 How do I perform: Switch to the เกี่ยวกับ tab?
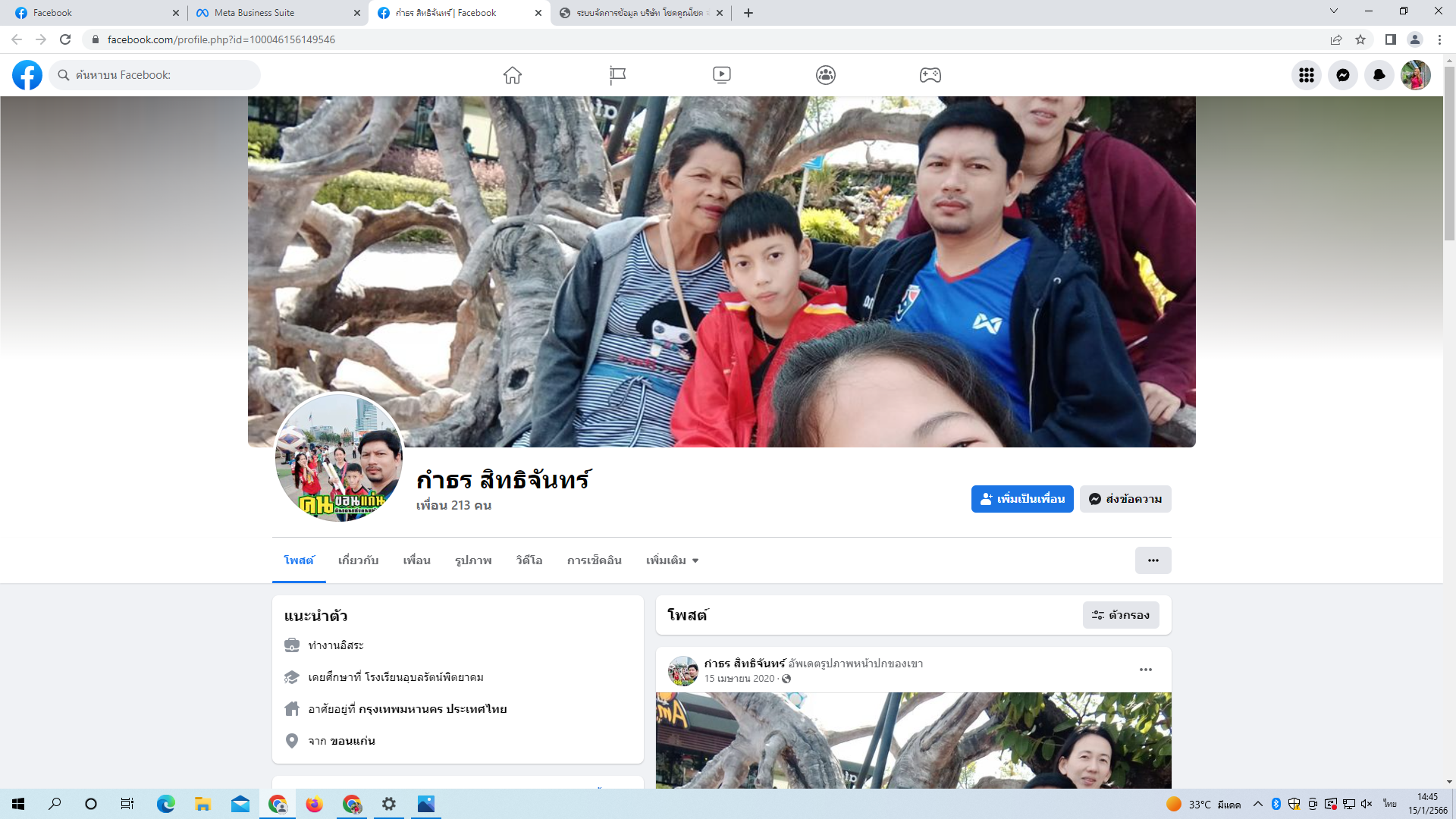(358, 560)
